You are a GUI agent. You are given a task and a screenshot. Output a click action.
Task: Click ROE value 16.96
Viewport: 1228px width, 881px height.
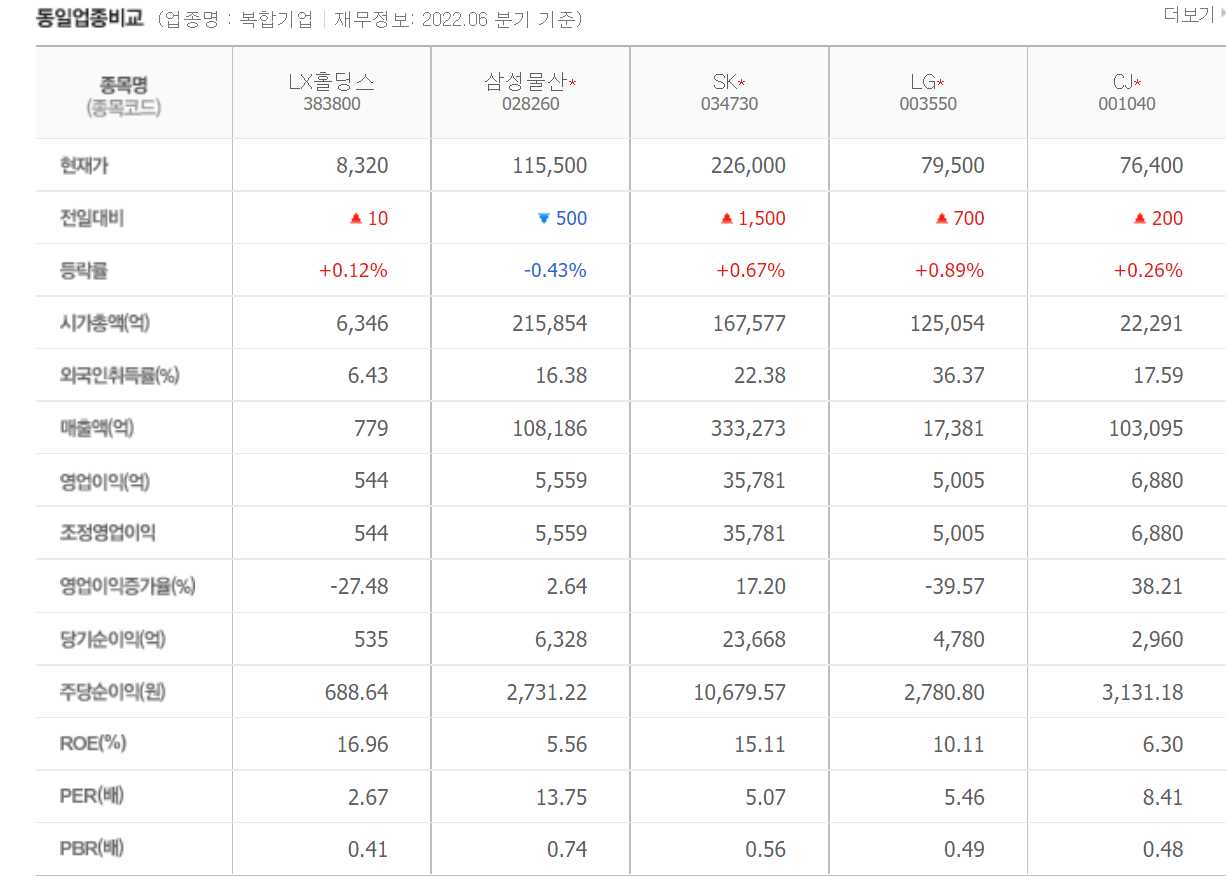tap(362, 744)
